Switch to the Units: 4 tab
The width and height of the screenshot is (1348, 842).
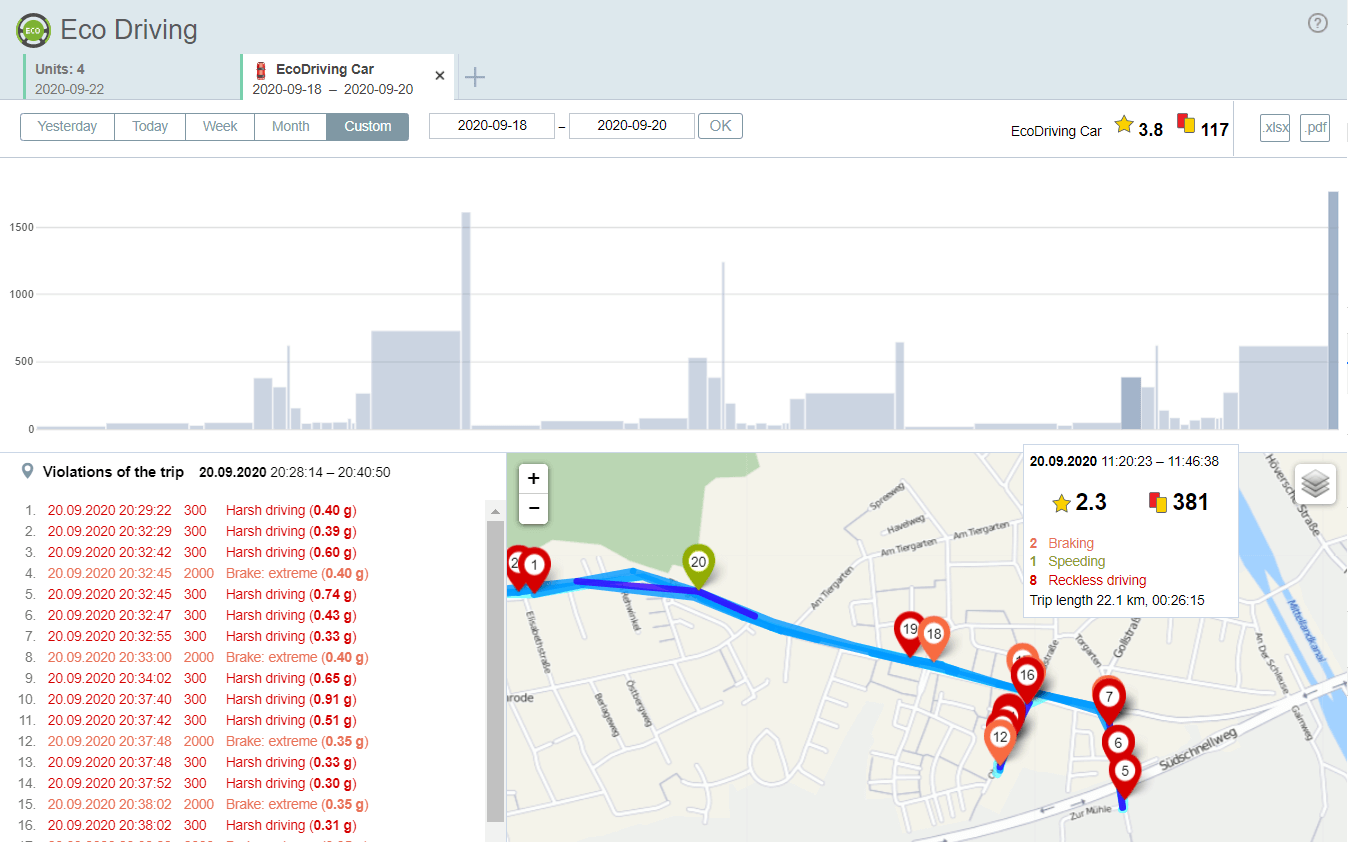(130, 78)
